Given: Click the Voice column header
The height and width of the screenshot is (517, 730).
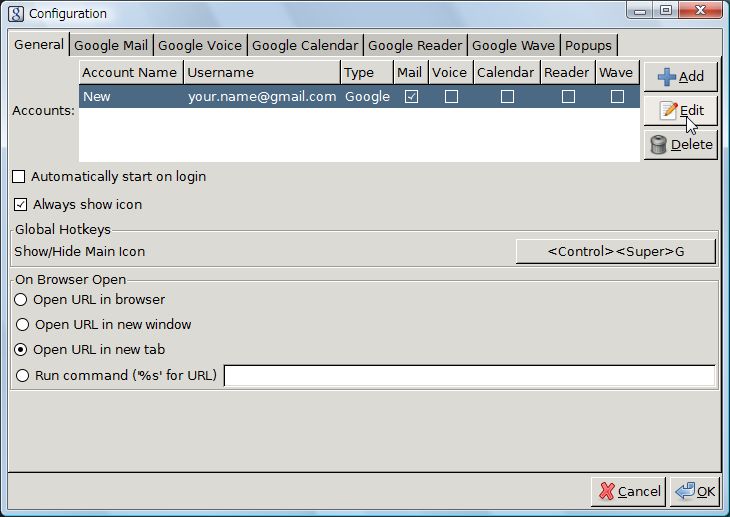Looking at the screenshot, I should tap(451, 73).
